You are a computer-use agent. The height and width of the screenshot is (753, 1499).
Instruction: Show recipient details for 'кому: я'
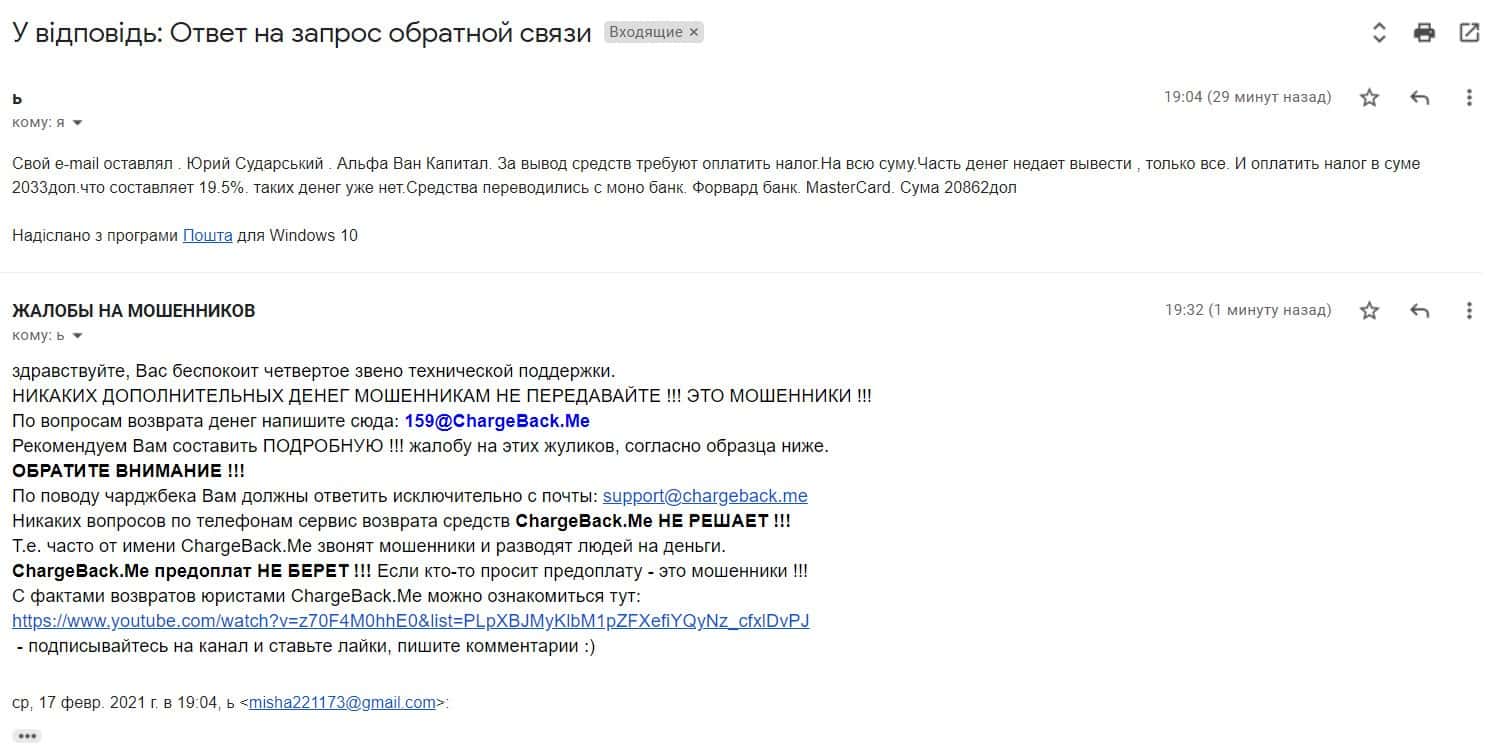(77, 123)
